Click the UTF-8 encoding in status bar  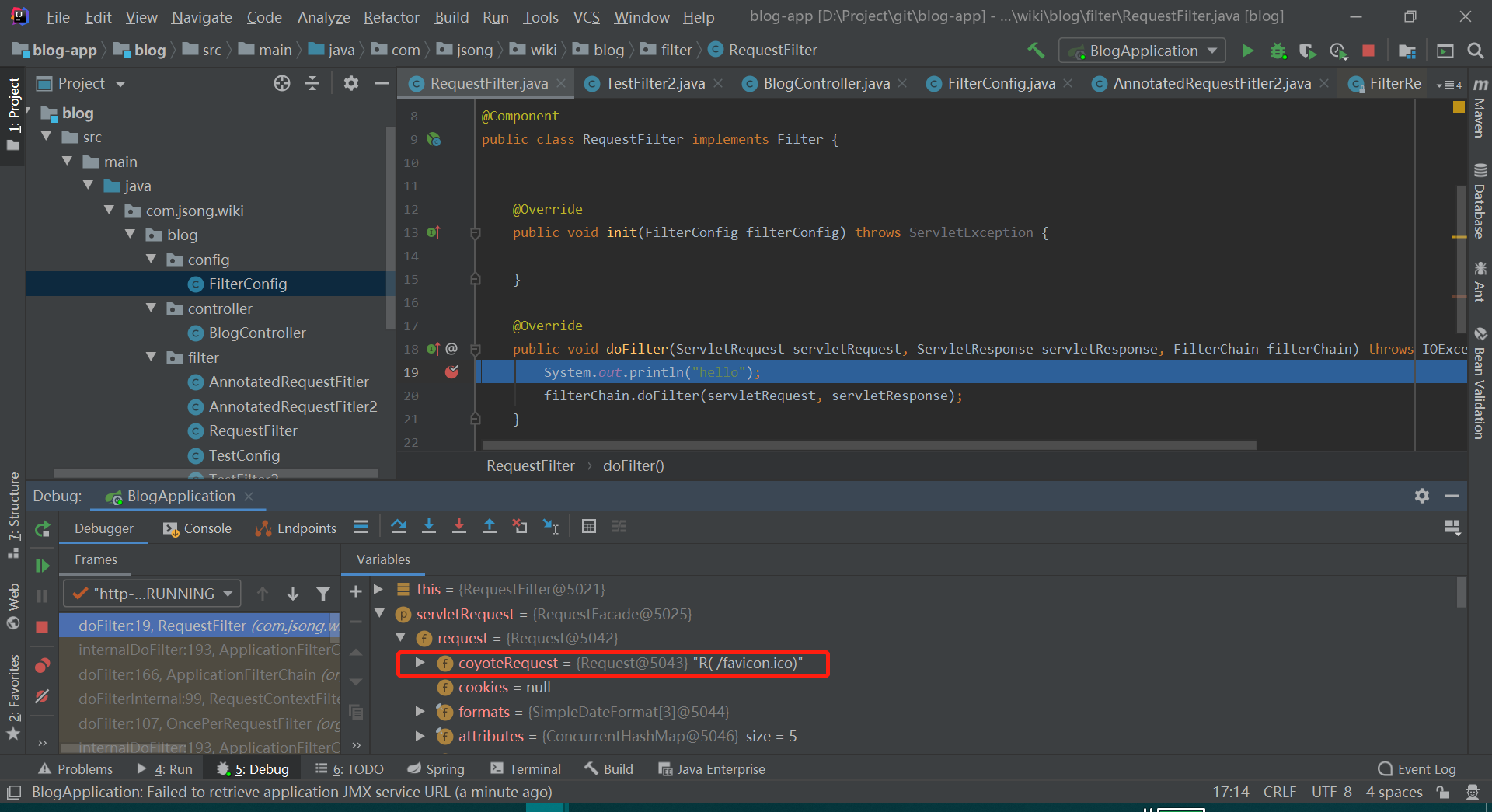1332,792
